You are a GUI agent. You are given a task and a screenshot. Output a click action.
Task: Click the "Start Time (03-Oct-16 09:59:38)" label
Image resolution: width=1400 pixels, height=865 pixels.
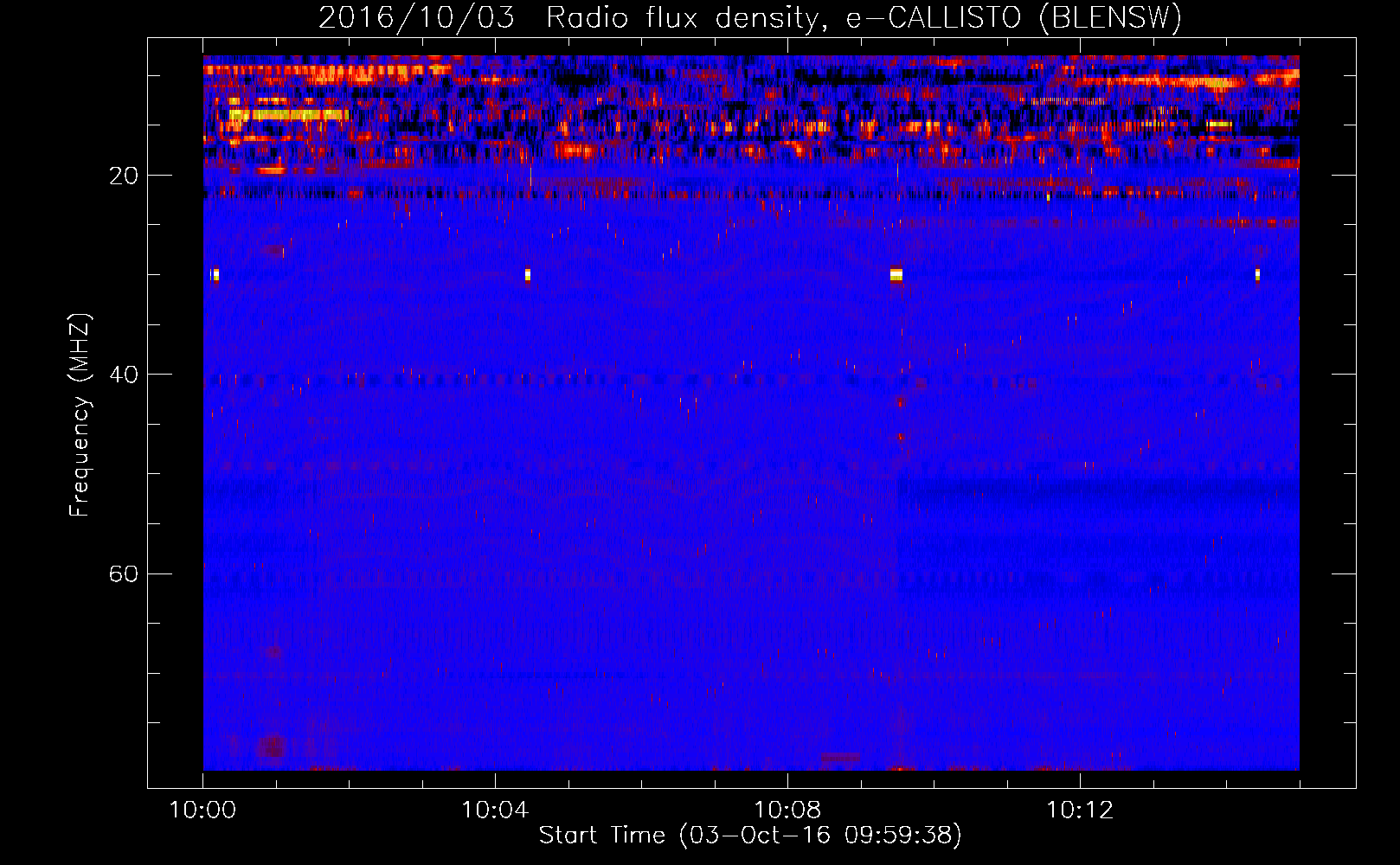pyautogui.click(x=750, y=836)
